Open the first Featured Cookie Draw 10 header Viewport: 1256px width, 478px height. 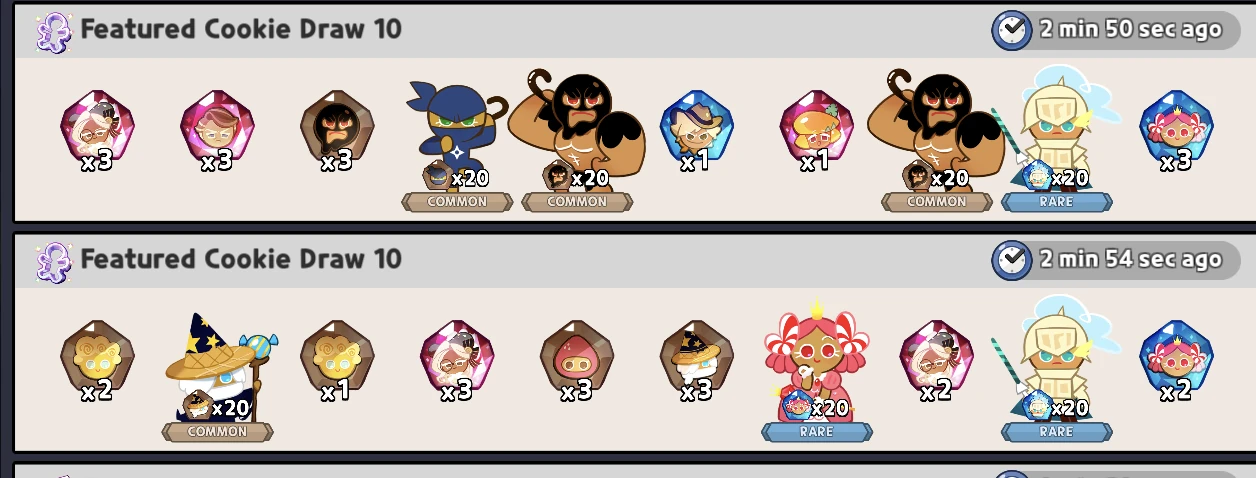tap(241, 29)
